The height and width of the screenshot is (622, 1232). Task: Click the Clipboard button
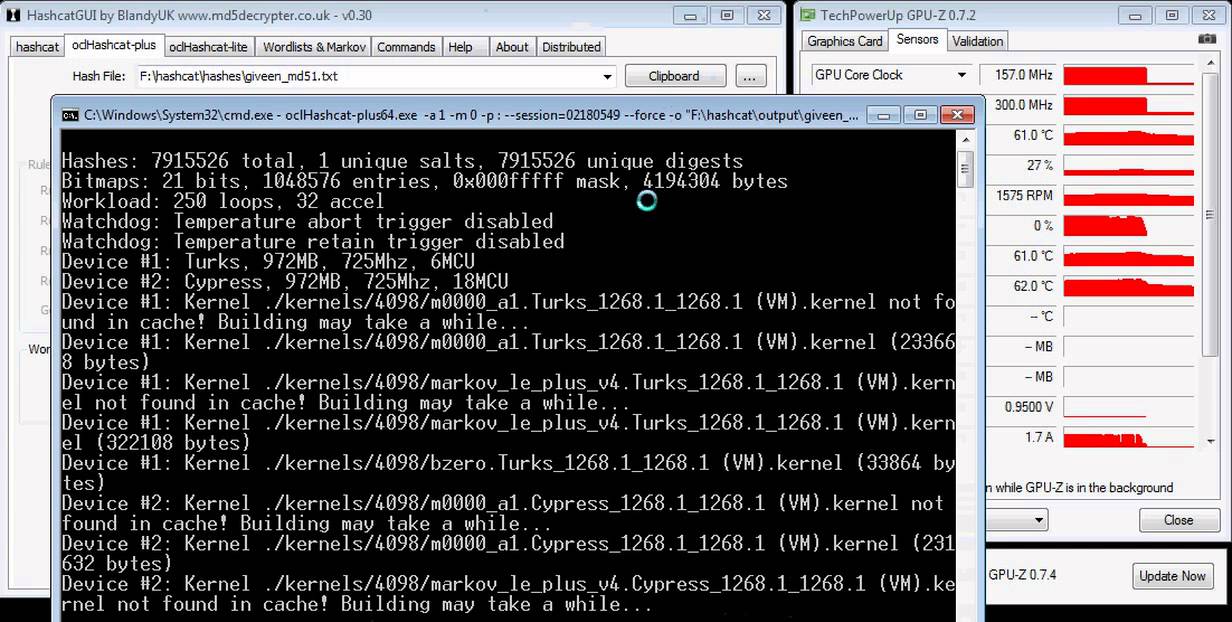tap(674, 76)
